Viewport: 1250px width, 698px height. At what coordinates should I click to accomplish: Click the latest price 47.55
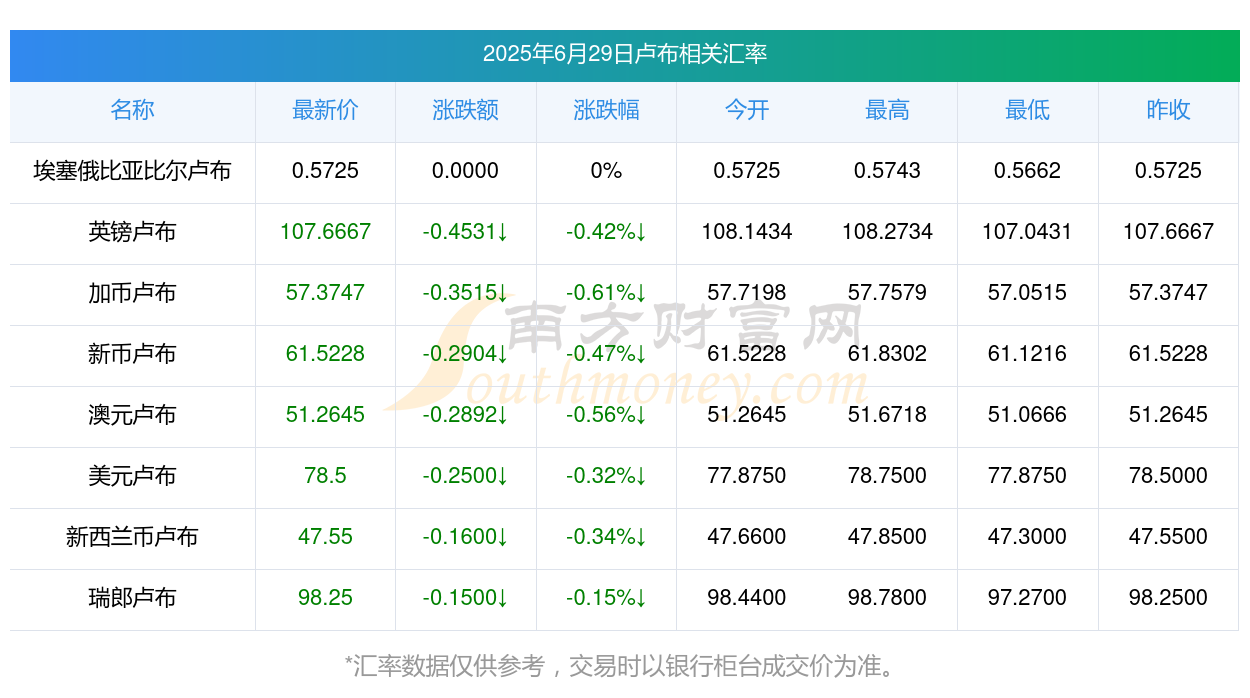click(325, 537)
